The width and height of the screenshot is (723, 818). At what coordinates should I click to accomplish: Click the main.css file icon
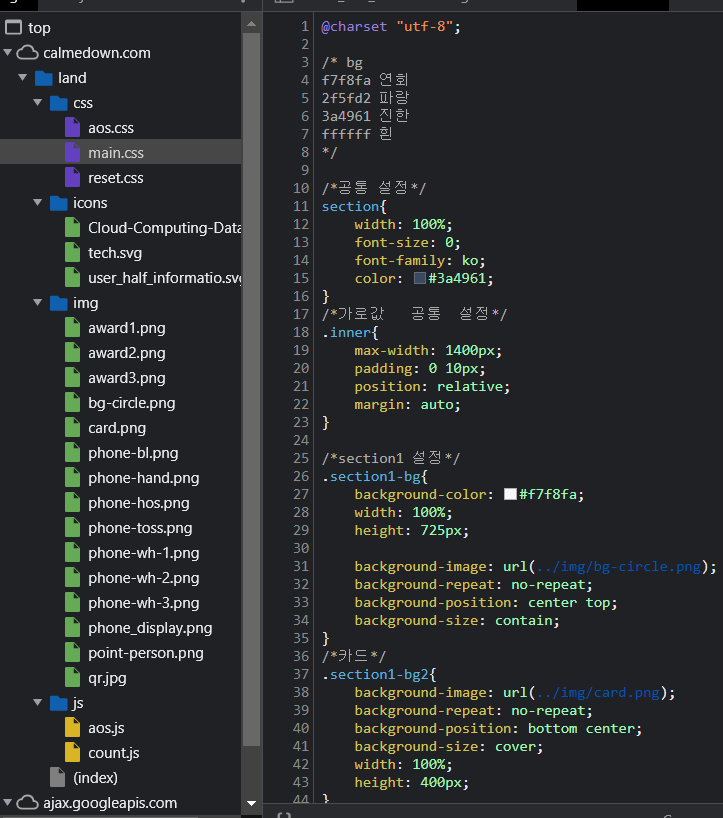point(73,153)
